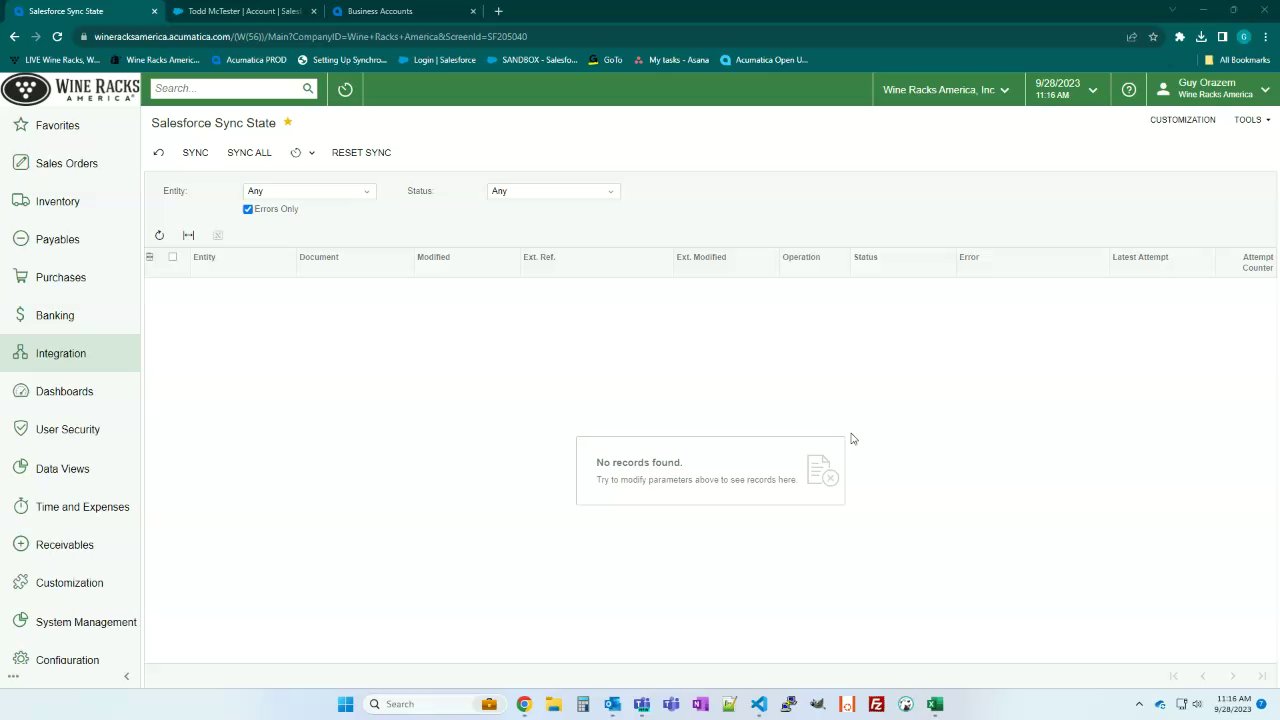Reload the browser page
The width and height of the screenshot is (1280, 720).
point(57,37)
